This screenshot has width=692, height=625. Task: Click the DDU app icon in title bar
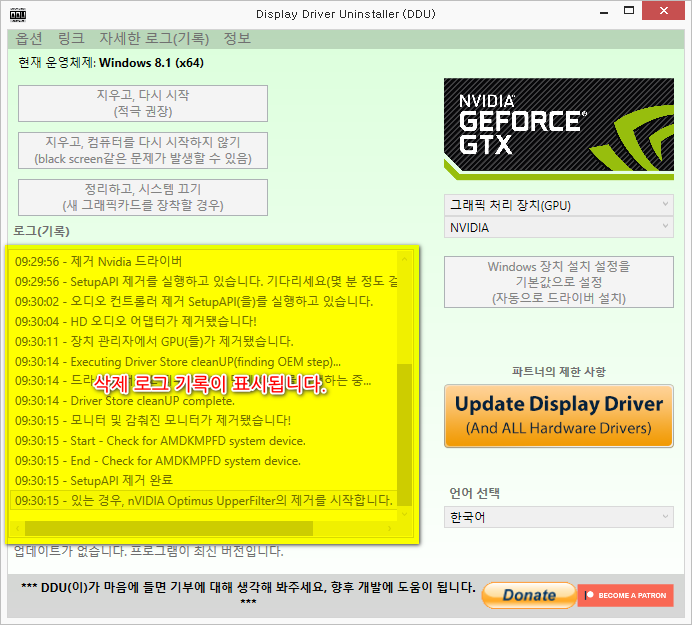tap(18, 15)
